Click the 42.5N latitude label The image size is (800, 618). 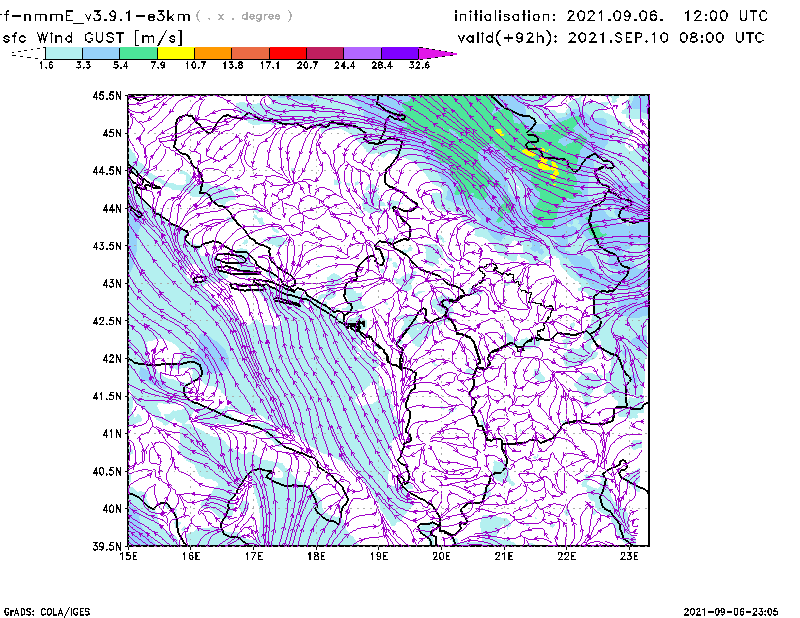(x=107, y=321)
